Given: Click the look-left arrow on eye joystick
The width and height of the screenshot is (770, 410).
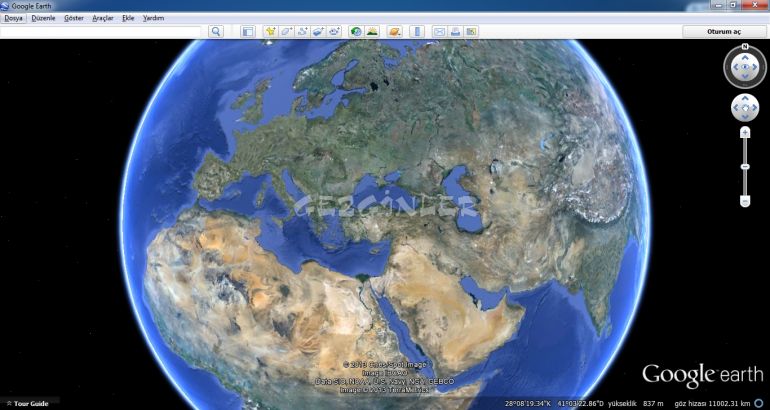Looking at the screenshot, I should pos(736,67).
